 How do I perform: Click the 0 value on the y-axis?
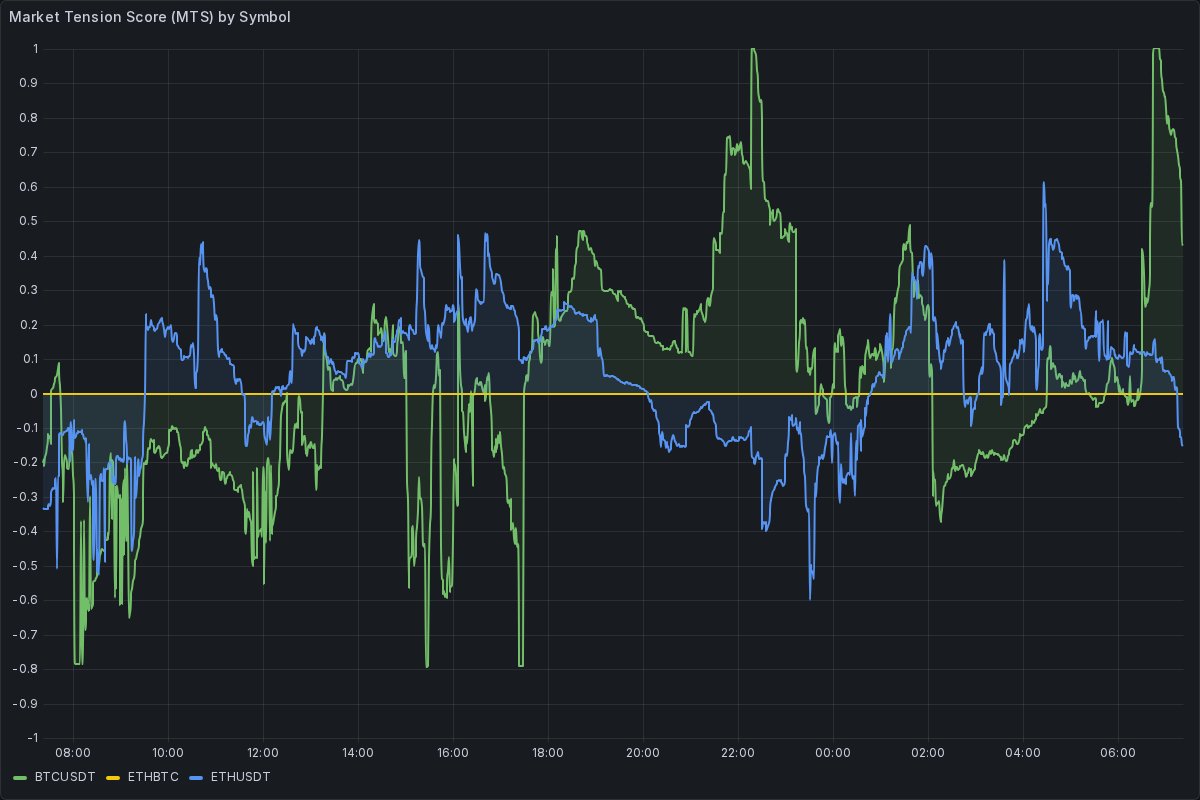[34, 394]
